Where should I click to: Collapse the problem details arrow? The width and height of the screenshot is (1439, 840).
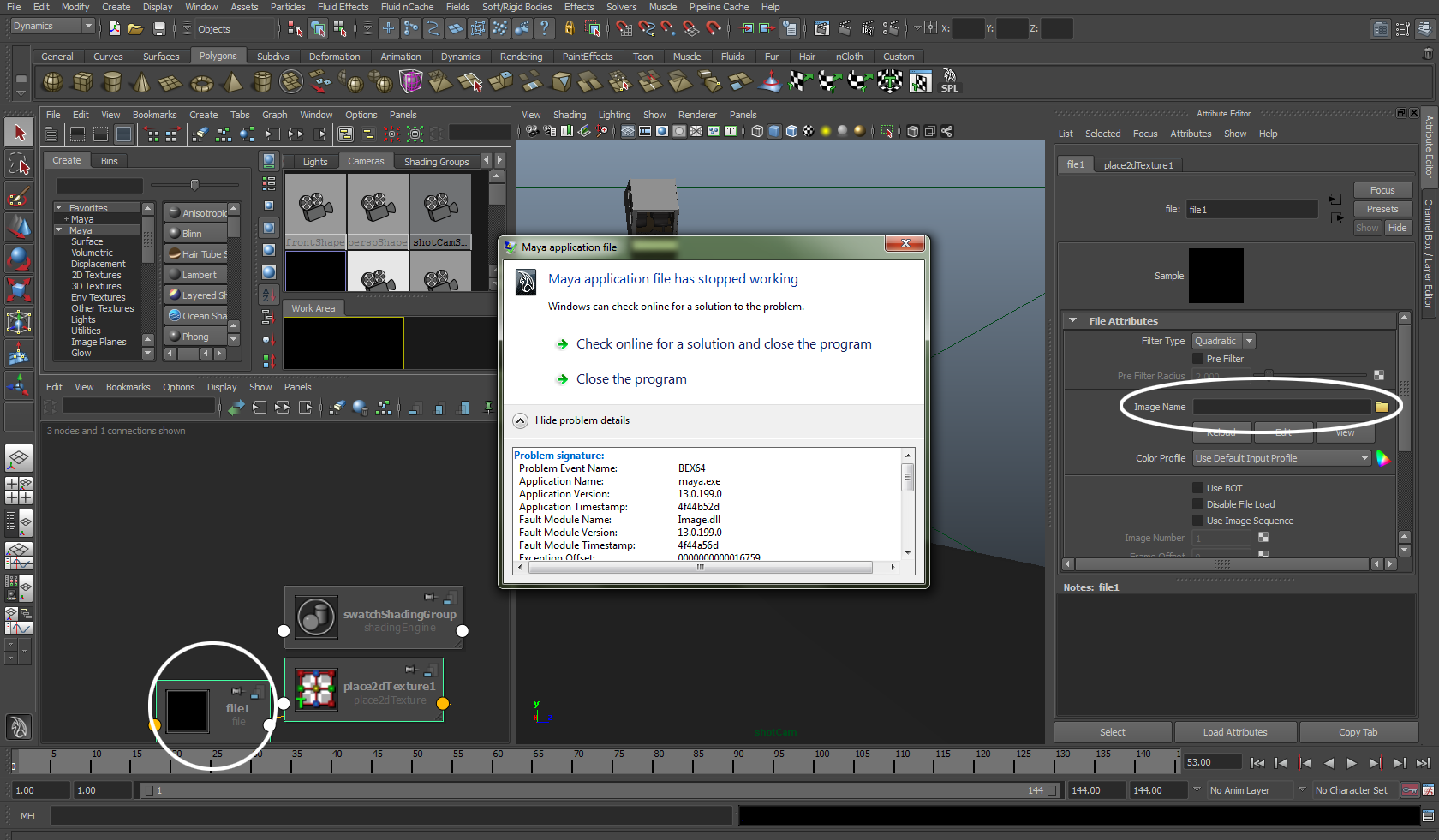[520, 420]
